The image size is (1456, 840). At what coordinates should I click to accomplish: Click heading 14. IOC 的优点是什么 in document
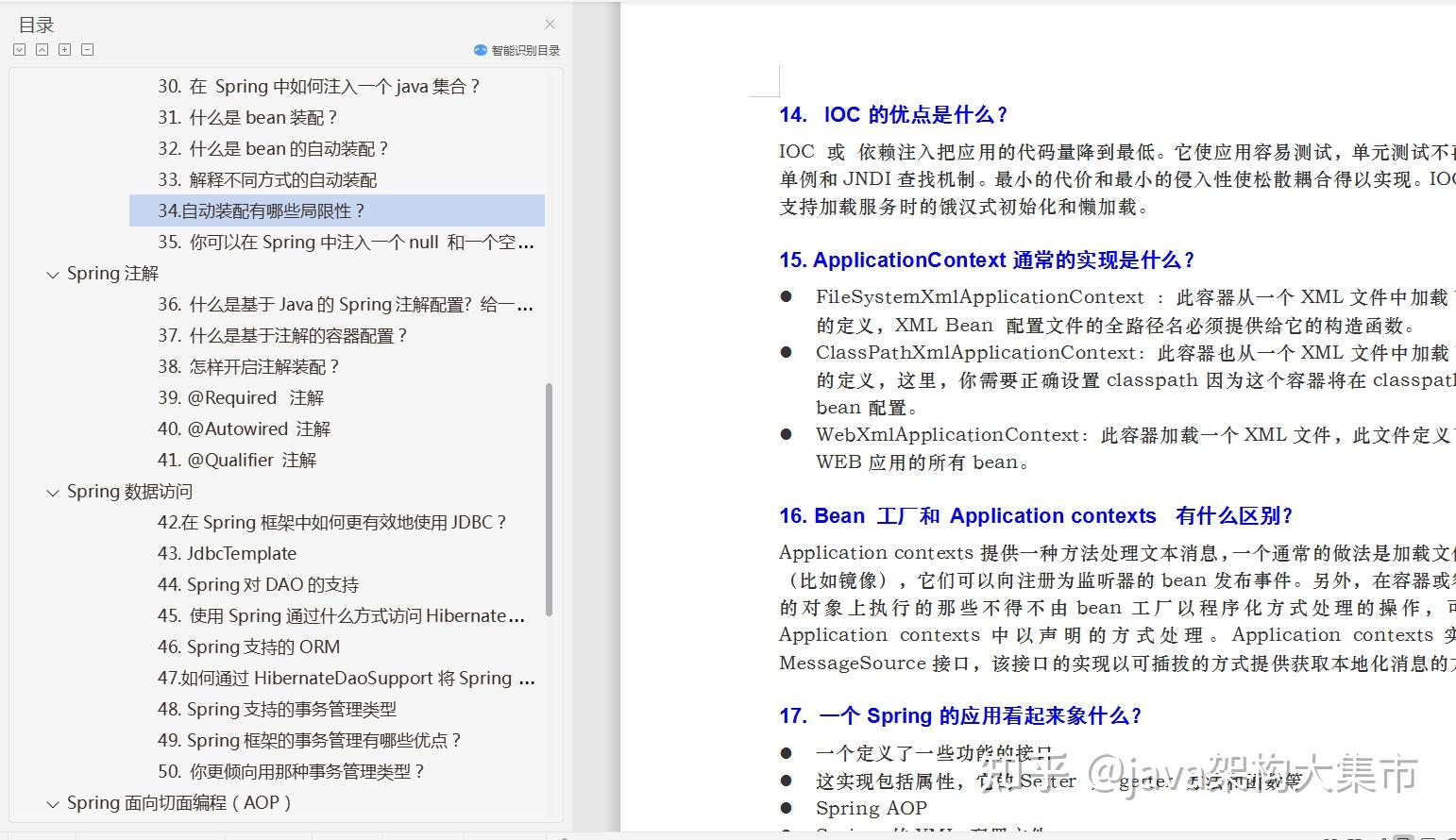coord(893,115)
